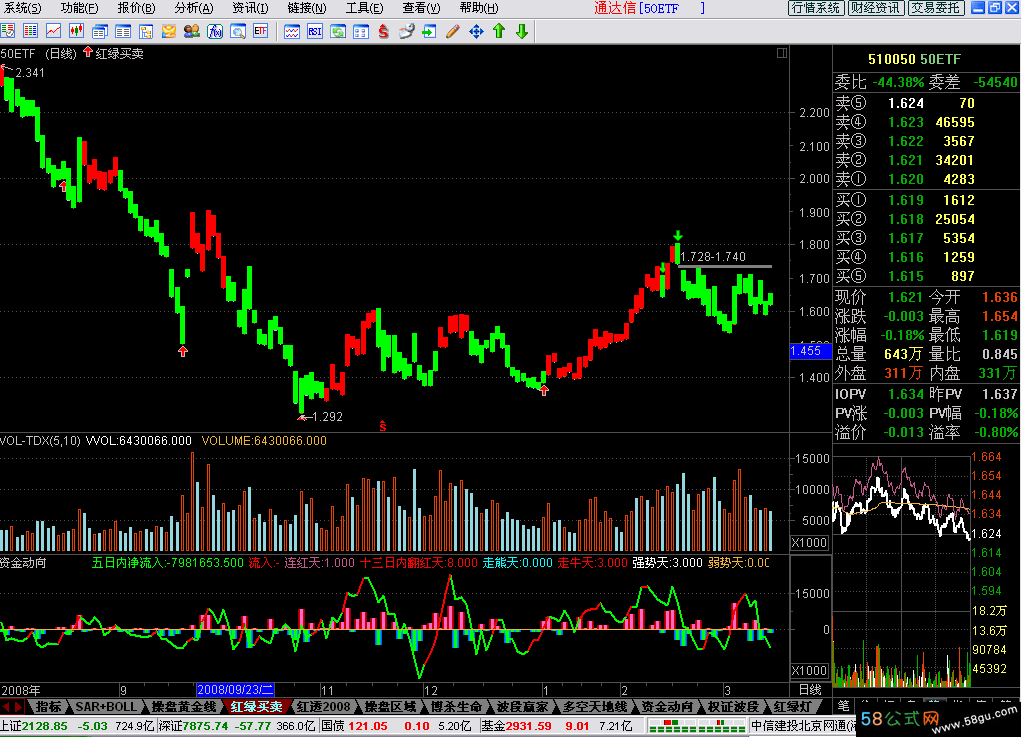The height and width of the screenshot is (737, 1021).
Task: Click the 买① price 1.619
Action: (906, 200)
